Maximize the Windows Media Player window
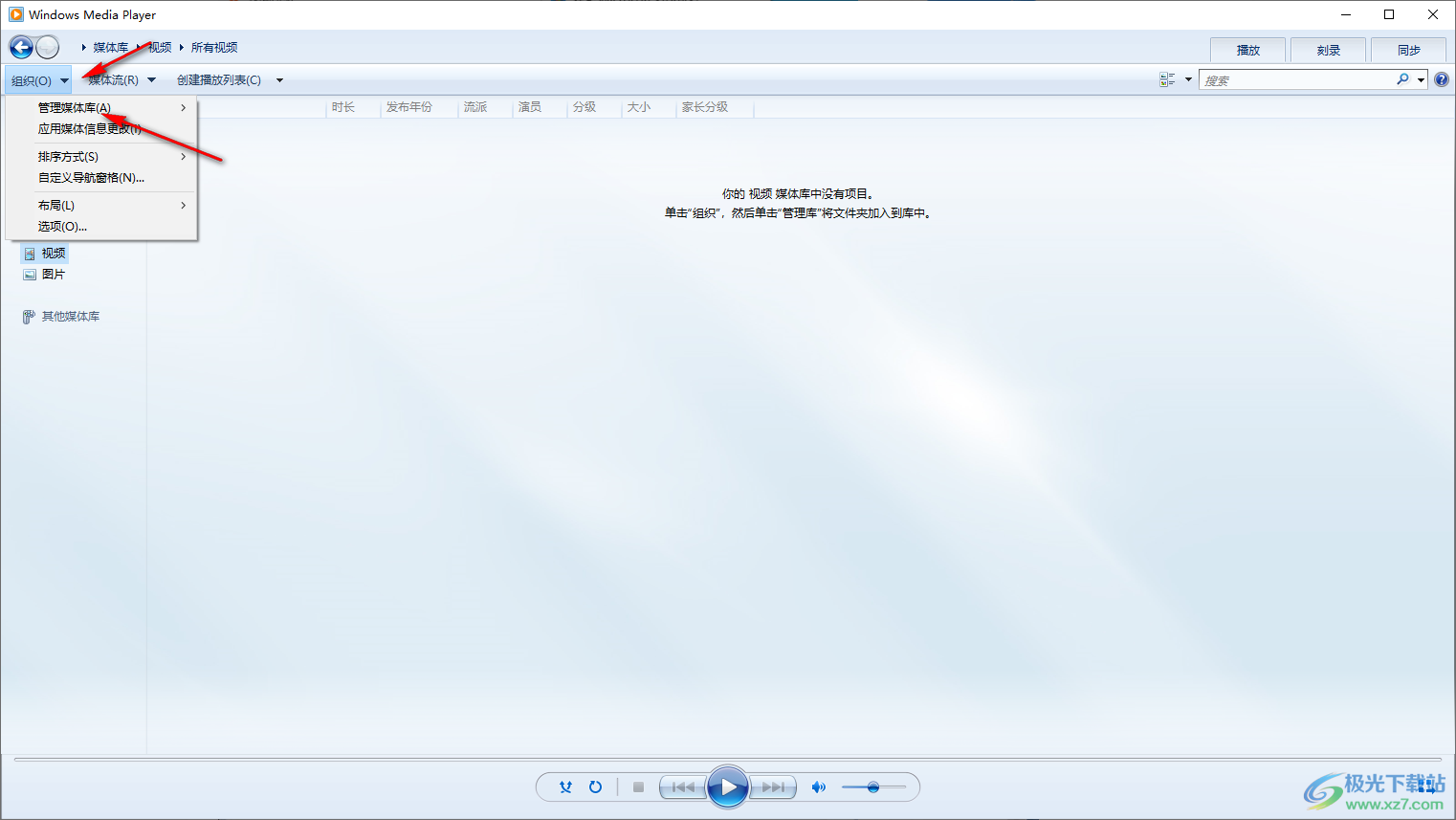1456x820 pixels. click(1389, 14)
